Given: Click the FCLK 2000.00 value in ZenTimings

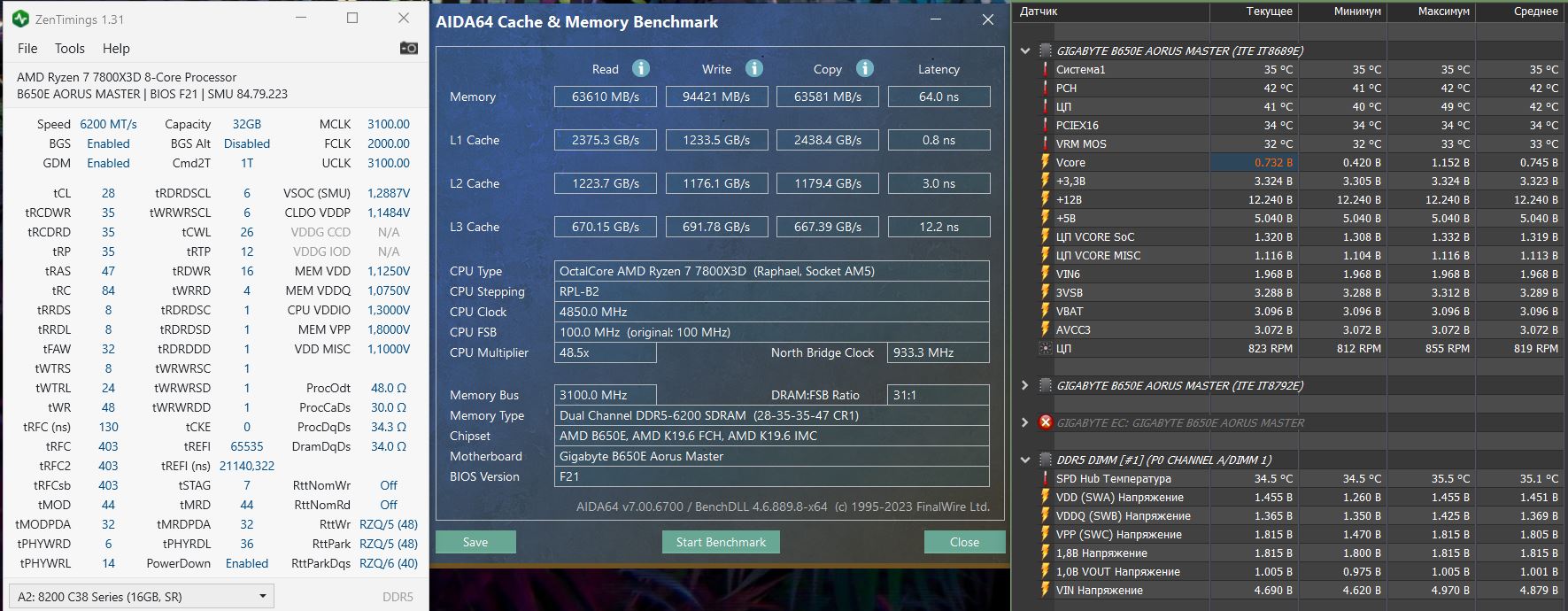Looking at the screenshot, I should point(389,143).
